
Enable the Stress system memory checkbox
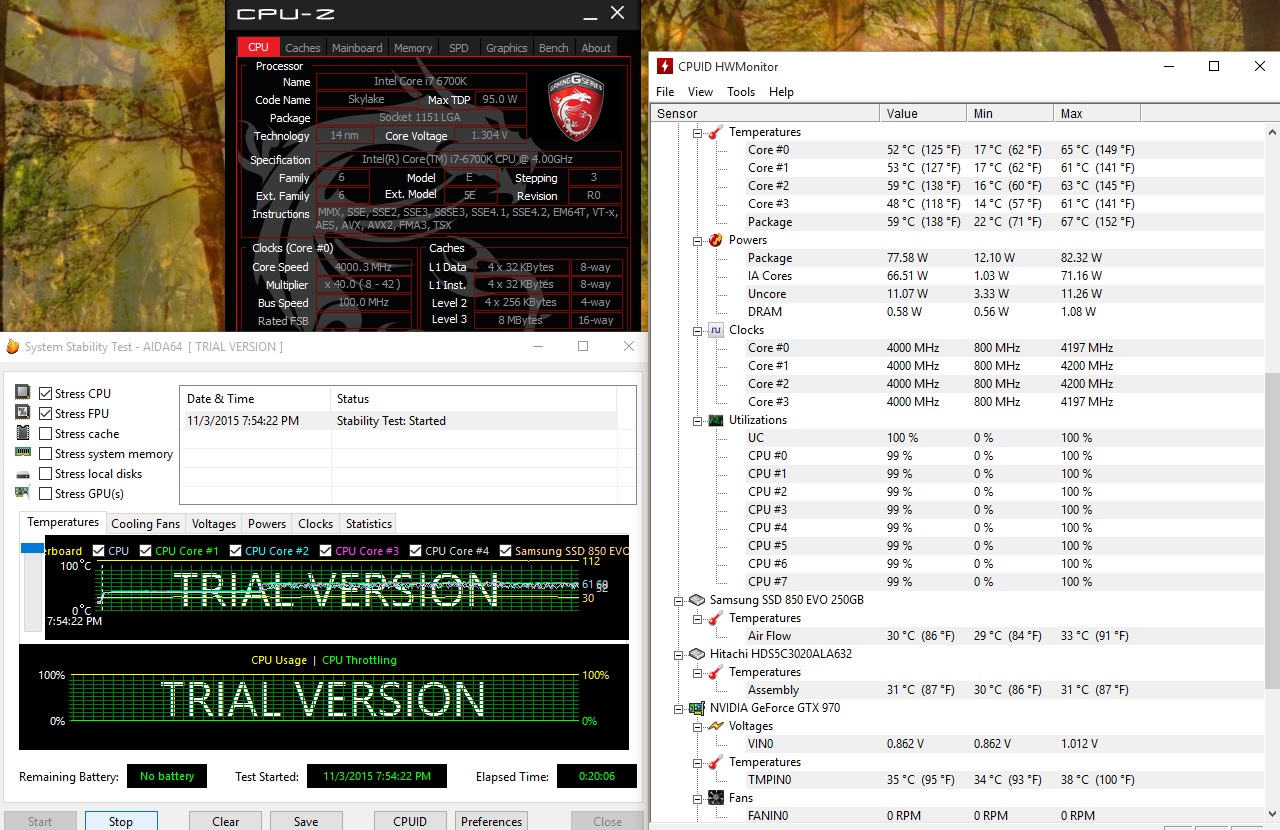[45, 454]
